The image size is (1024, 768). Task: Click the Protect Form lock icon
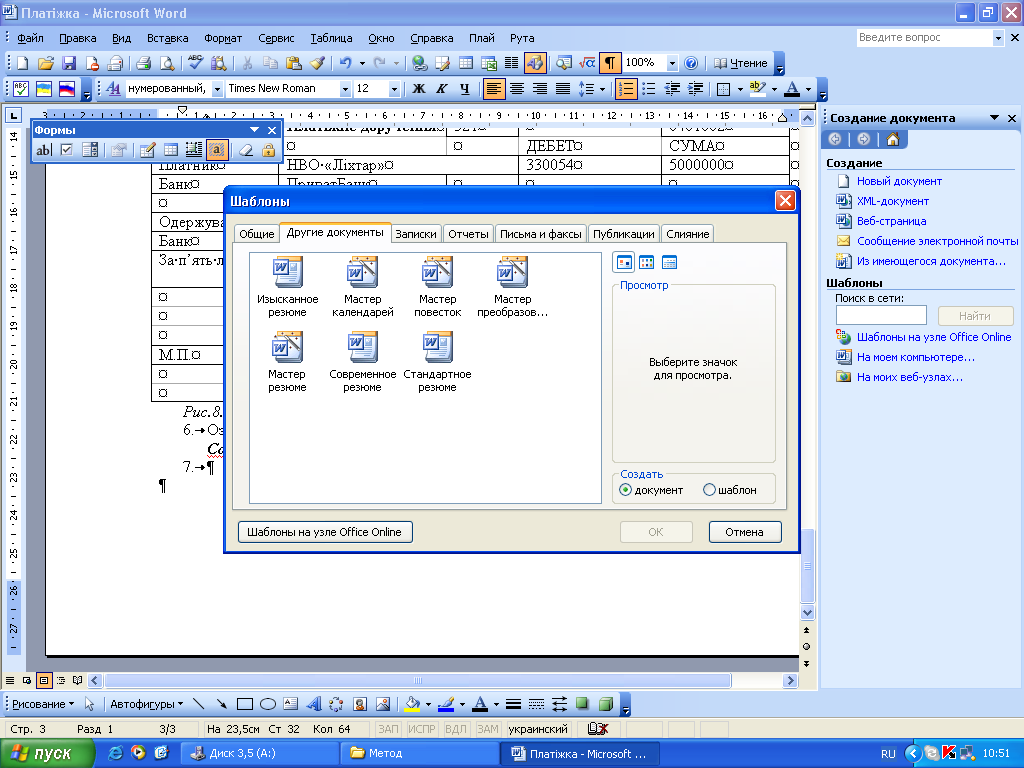tap(268, 150)
